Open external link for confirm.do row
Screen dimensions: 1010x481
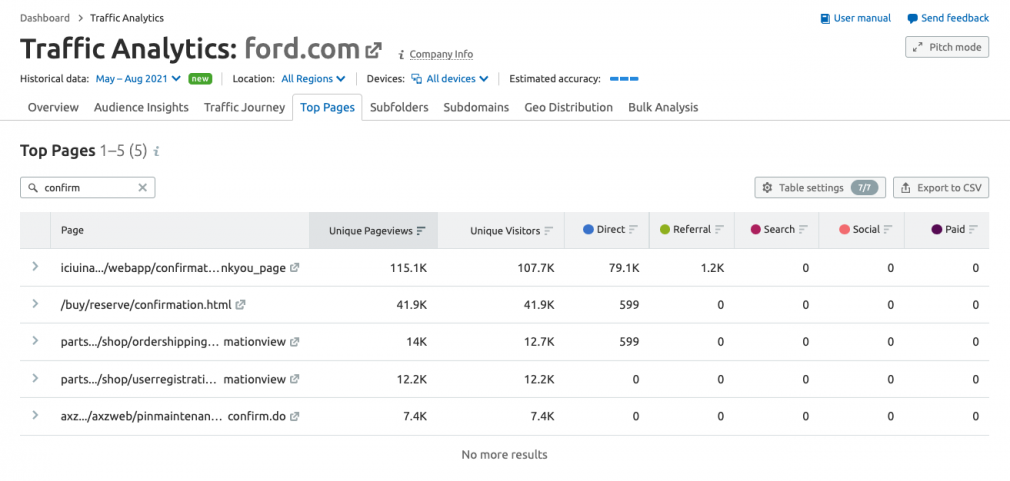[294, 416]
